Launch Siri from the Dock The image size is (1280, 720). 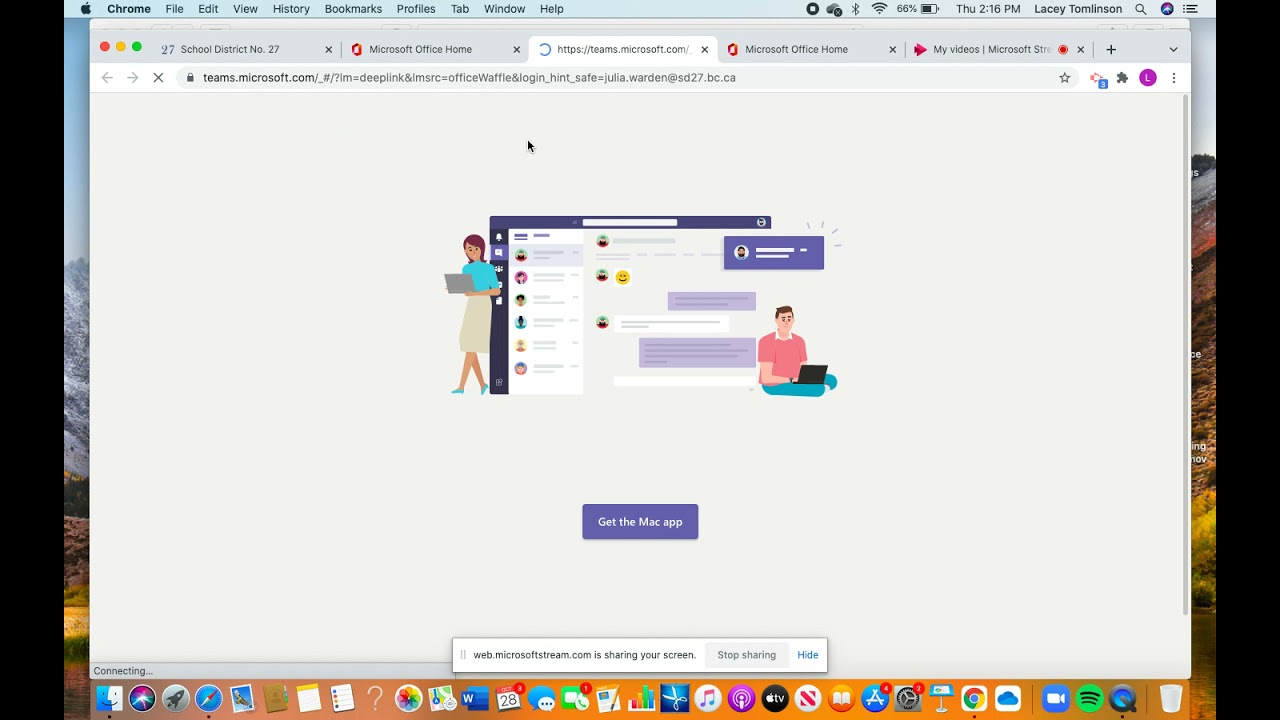[x=142, y=698]
